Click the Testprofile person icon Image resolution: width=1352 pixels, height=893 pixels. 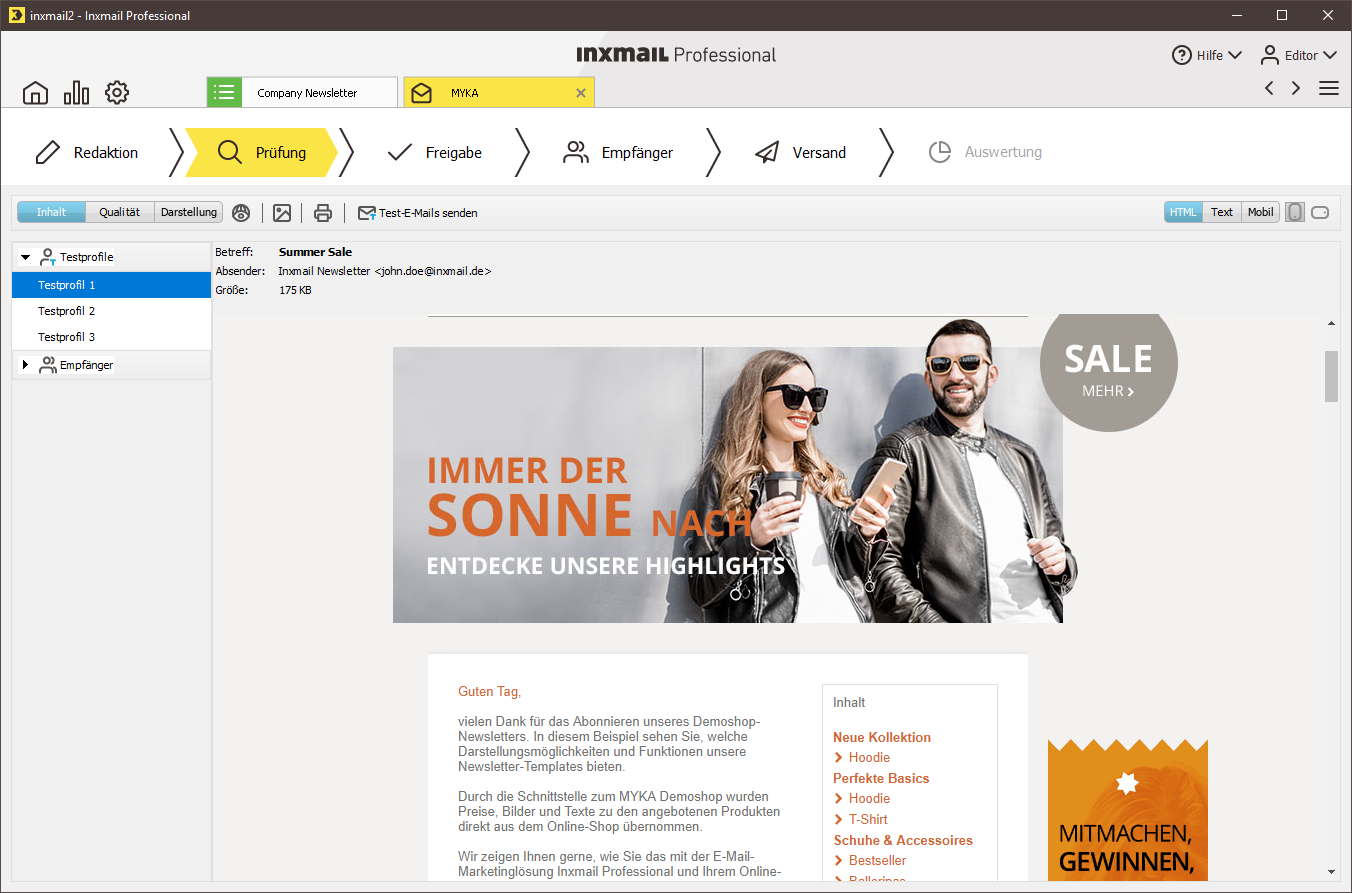click(x=47, y=257)
